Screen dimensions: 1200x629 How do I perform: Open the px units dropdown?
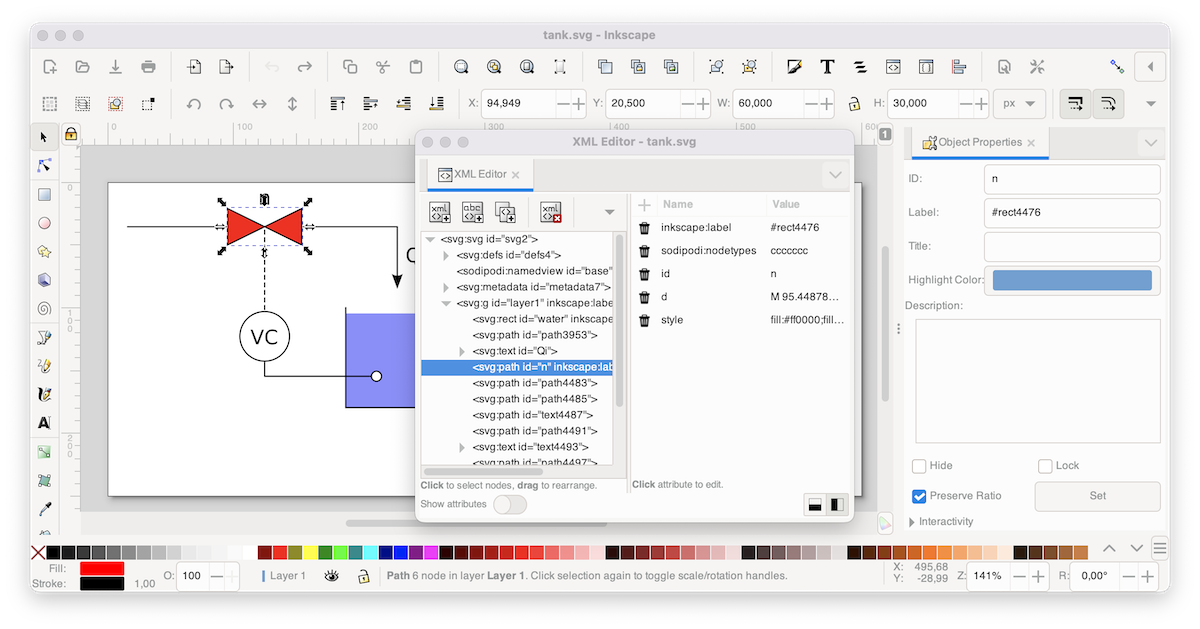1019,103
